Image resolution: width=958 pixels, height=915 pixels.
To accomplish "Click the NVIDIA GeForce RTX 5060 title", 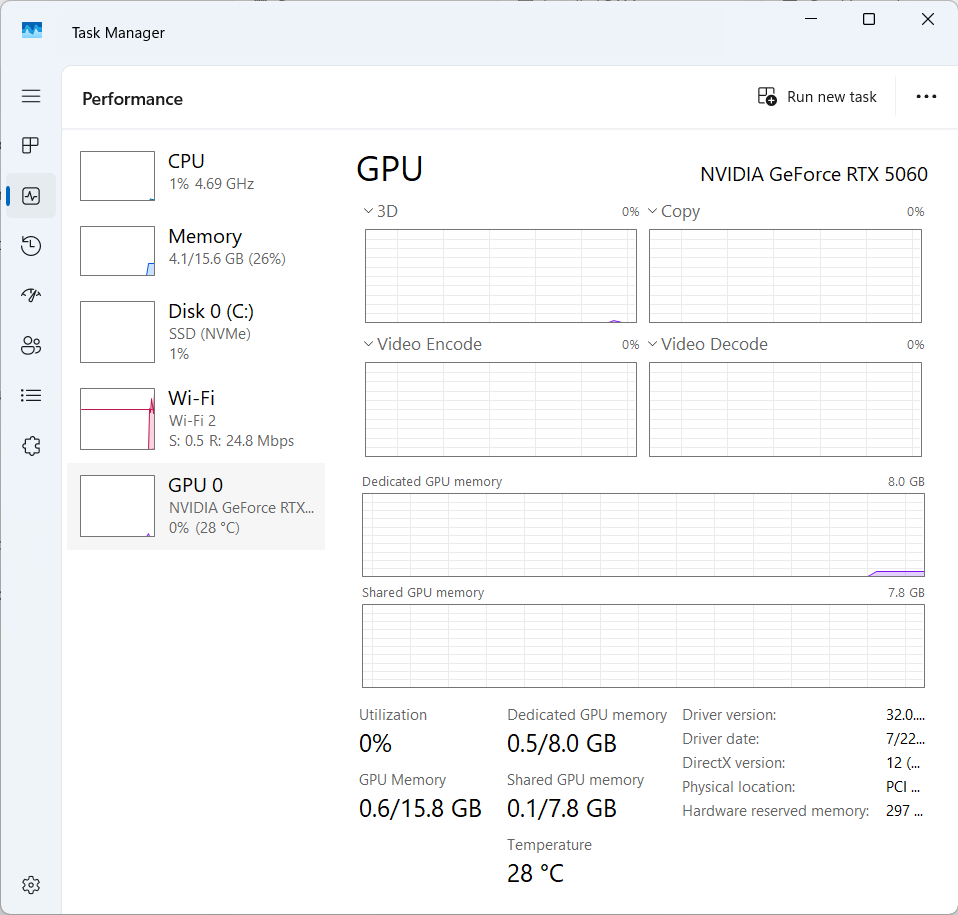I will (814, 175).
